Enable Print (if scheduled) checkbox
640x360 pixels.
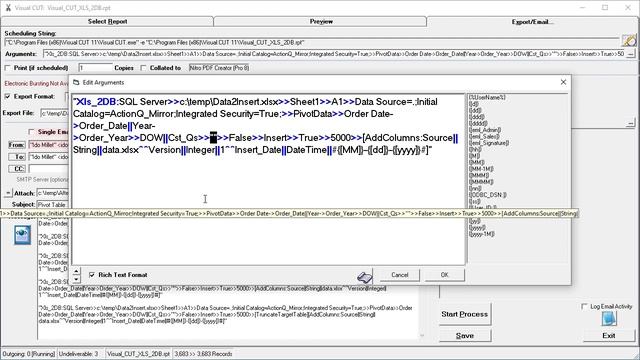7,68
